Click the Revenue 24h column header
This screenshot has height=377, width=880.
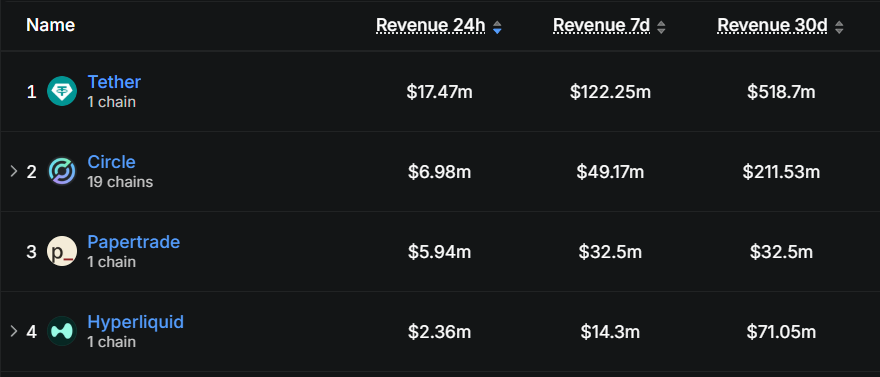tap(430, 25)
